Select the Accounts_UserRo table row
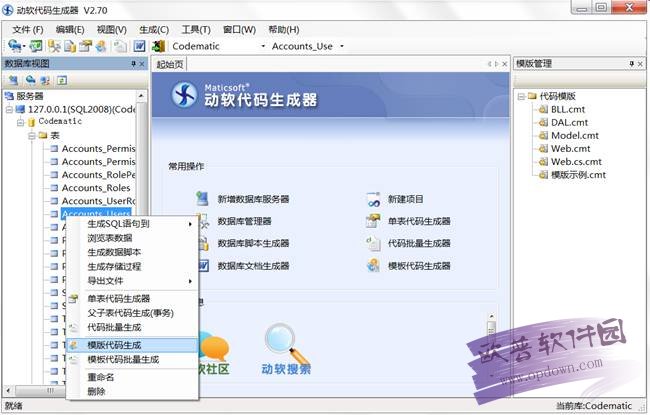The width and height of the screenshot is (650, 415). click(99, 201)
